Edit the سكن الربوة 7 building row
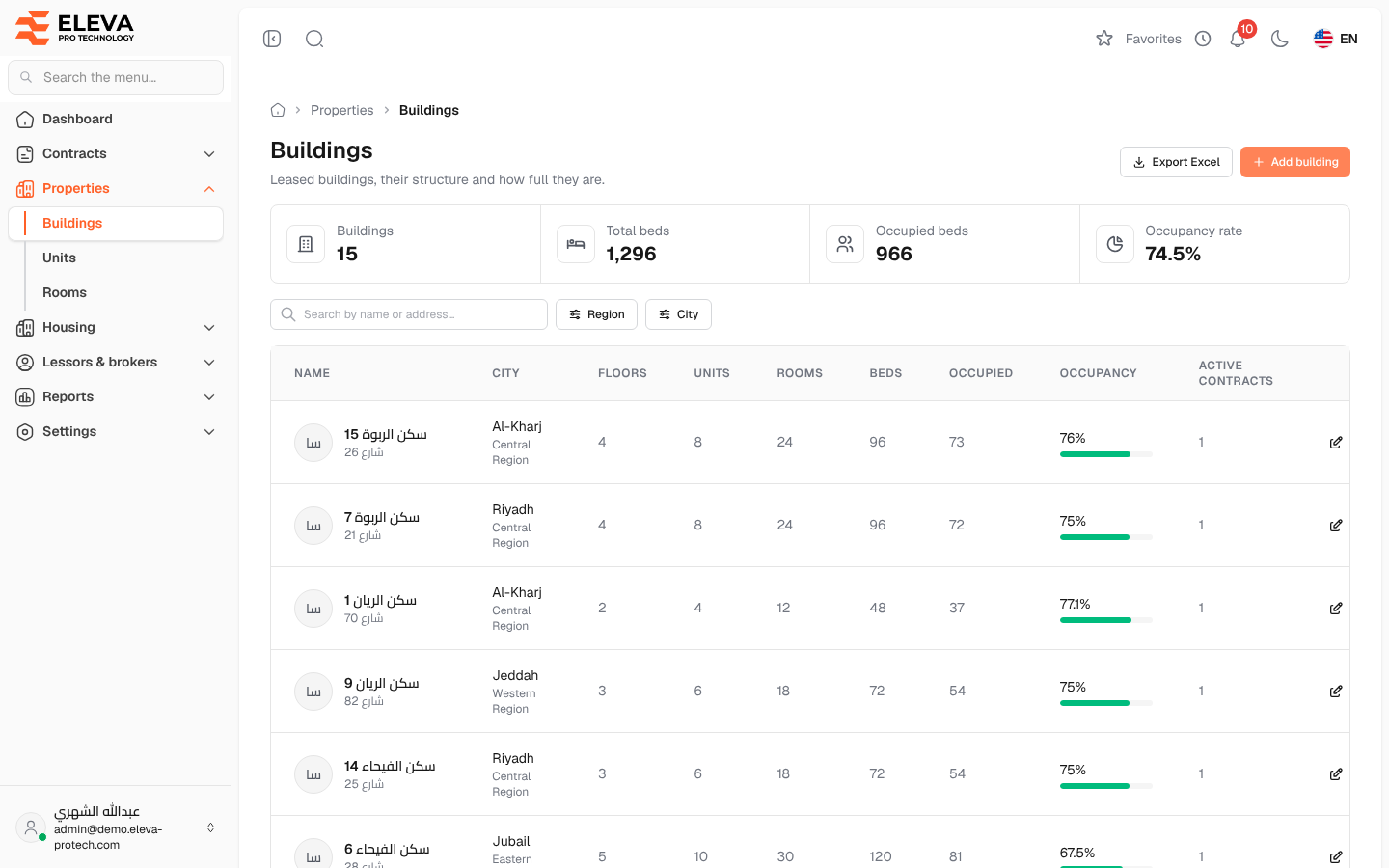This screenshot has height=868, width=1389. click(x=1336, y=526)
